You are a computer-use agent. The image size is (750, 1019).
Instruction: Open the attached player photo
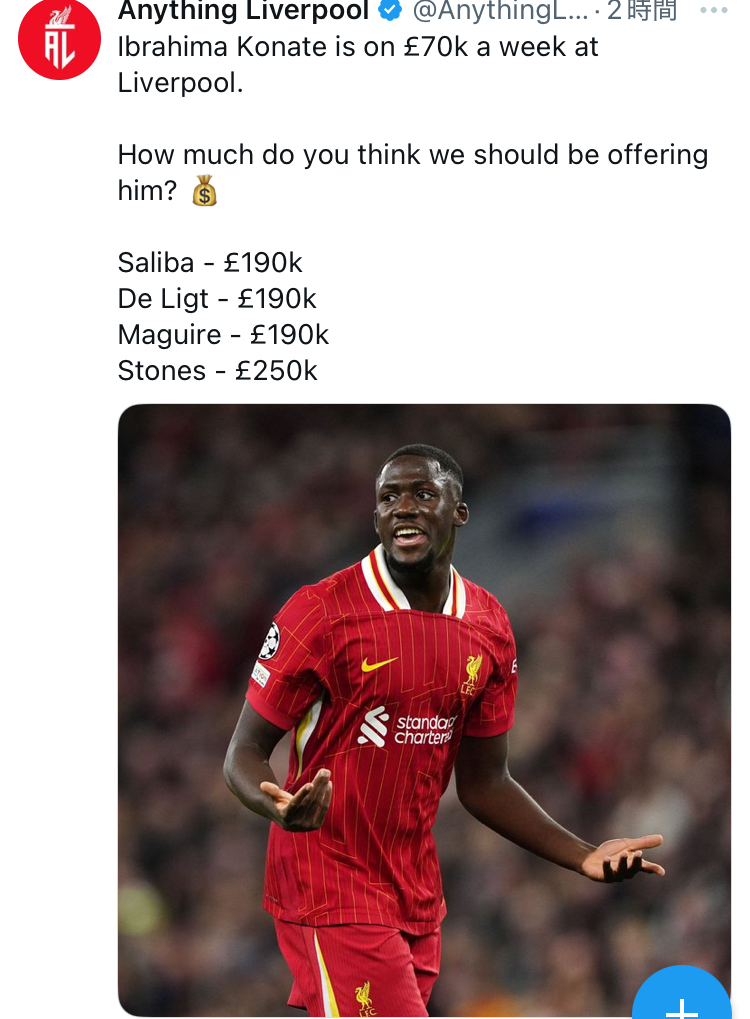click(x=424, y=710)
